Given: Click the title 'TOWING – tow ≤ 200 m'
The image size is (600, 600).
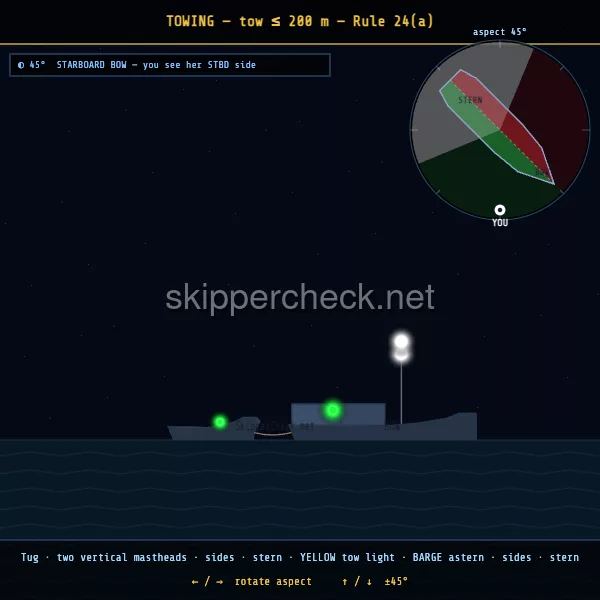Looking at the screenshot, I should (x=248, y=21).
